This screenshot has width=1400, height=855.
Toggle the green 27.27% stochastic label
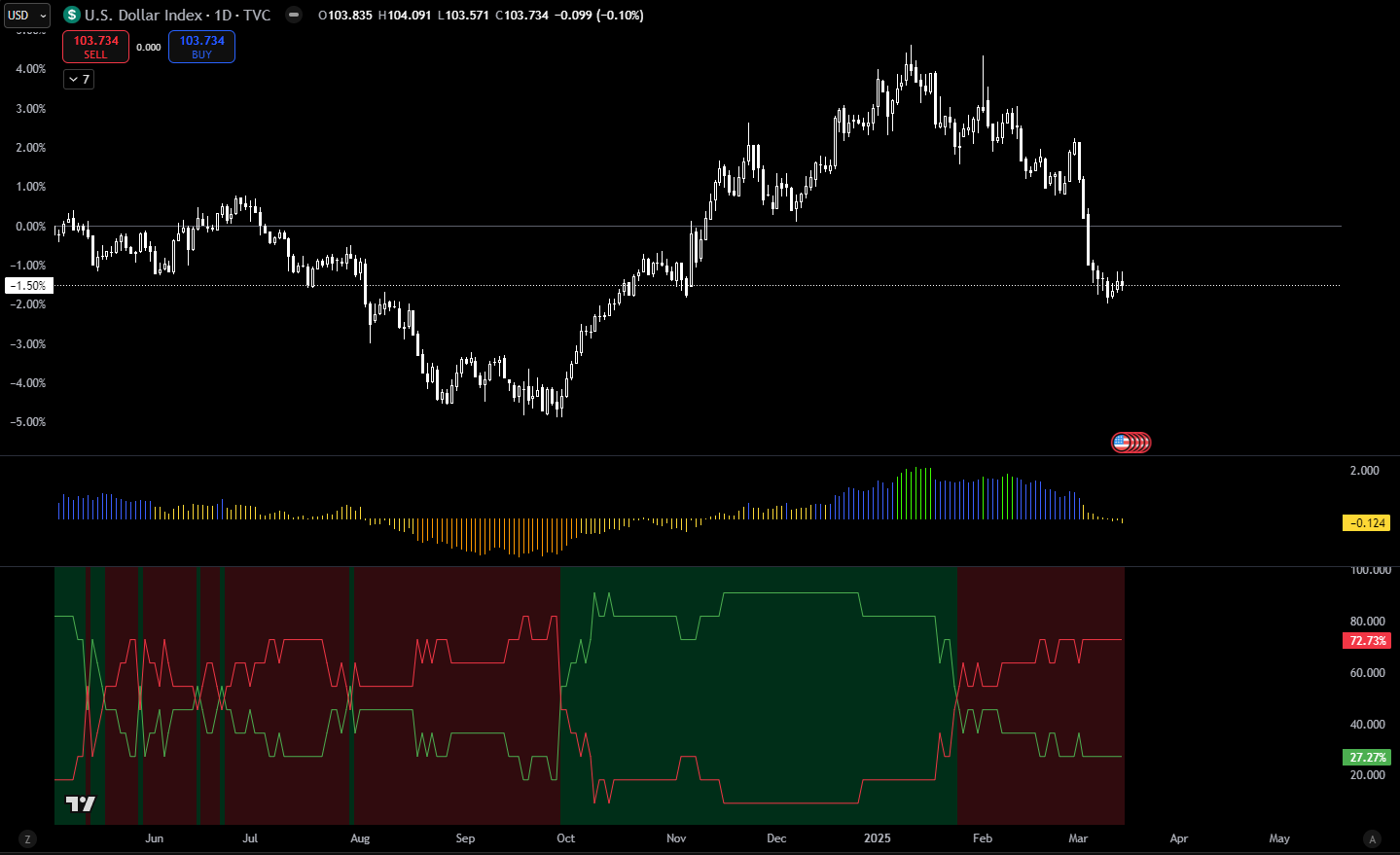pos(1366,756)
